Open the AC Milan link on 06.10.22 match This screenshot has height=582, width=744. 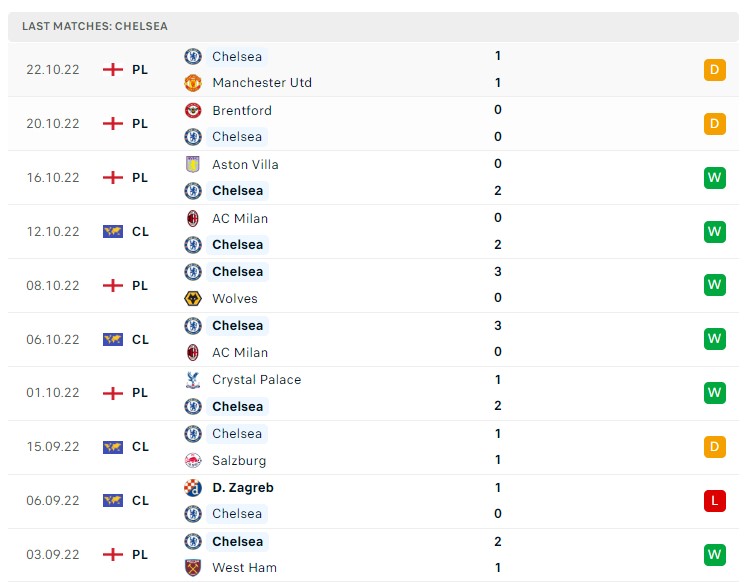click(x=240, y=352)
